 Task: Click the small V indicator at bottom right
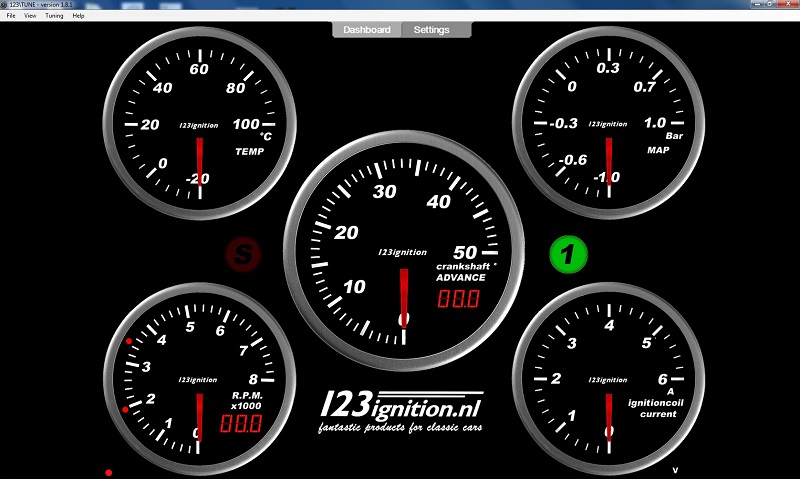[x=675, y=470]
